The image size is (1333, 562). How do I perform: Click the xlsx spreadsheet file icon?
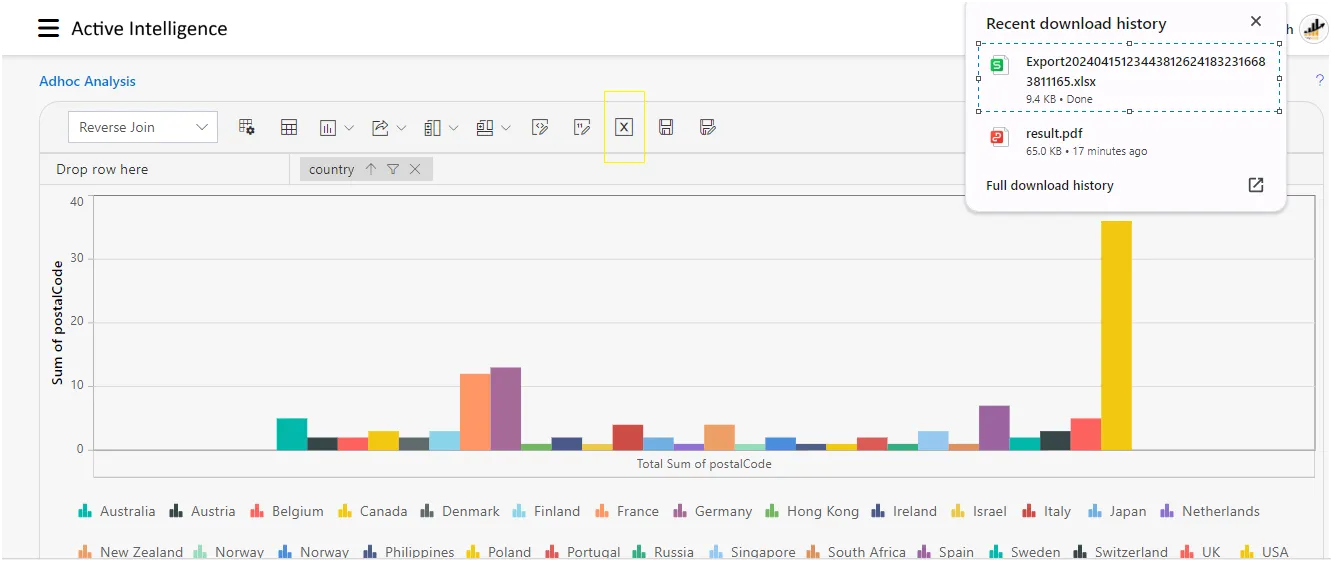coord(999,66)
